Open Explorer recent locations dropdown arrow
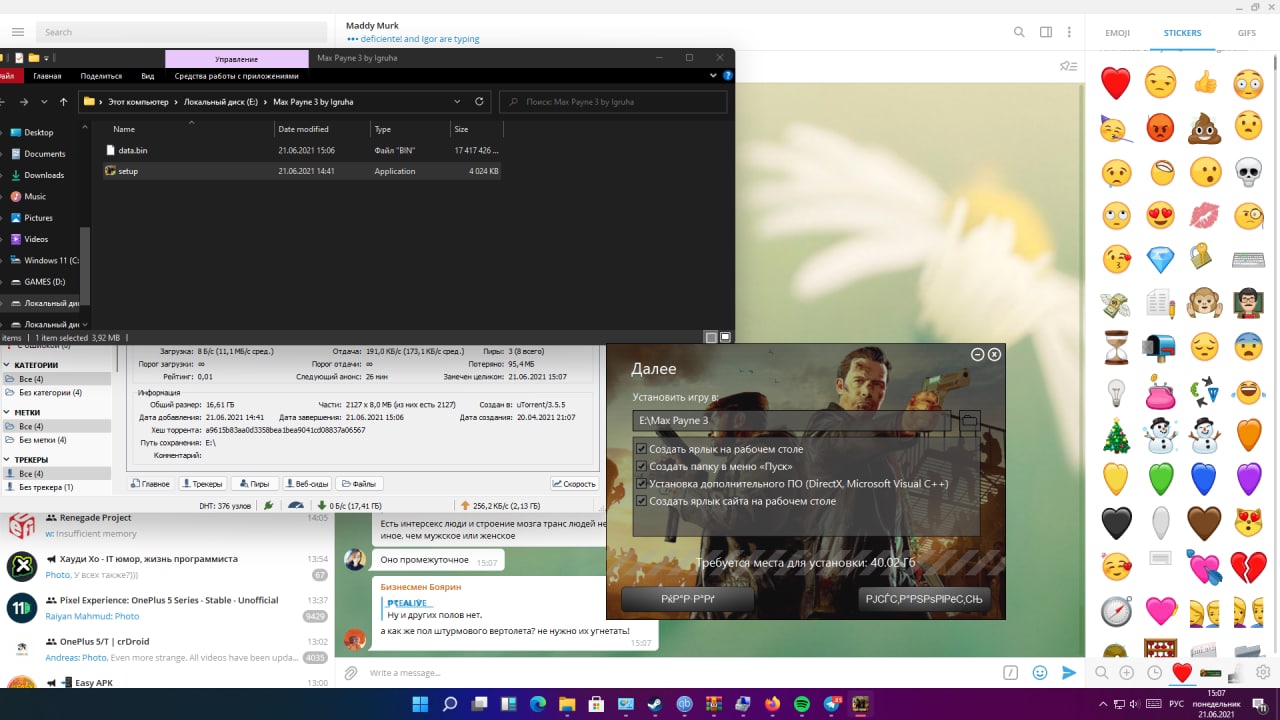Viewport: 1280px width, 720px height. coord(43,101)
